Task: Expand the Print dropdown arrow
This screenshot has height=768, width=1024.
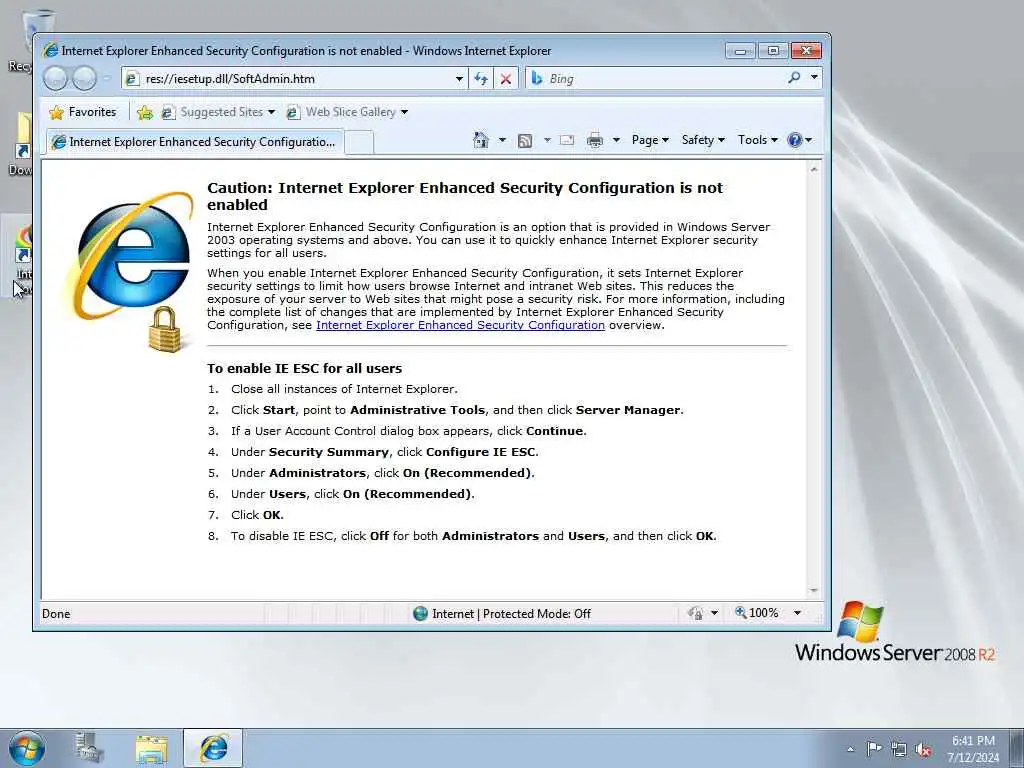Action: pos(616,140)
